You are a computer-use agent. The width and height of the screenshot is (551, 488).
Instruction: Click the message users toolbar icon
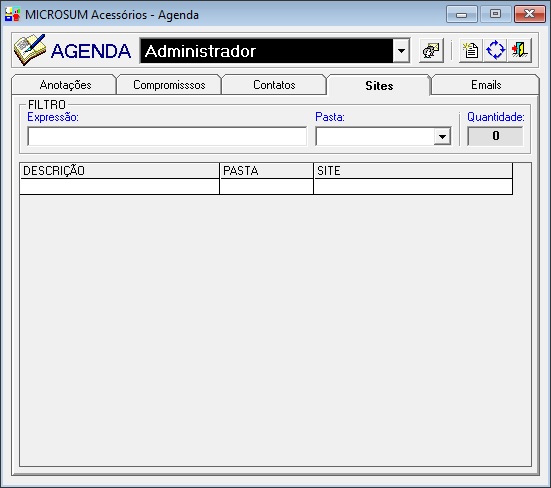tap(431, 51)
